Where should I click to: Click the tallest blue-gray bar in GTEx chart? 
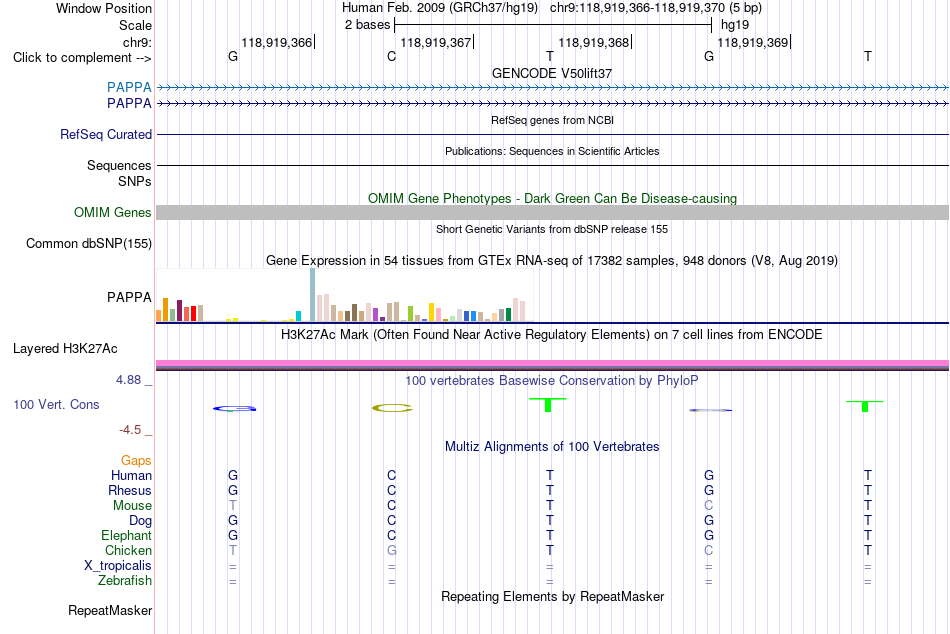(313, 295)
